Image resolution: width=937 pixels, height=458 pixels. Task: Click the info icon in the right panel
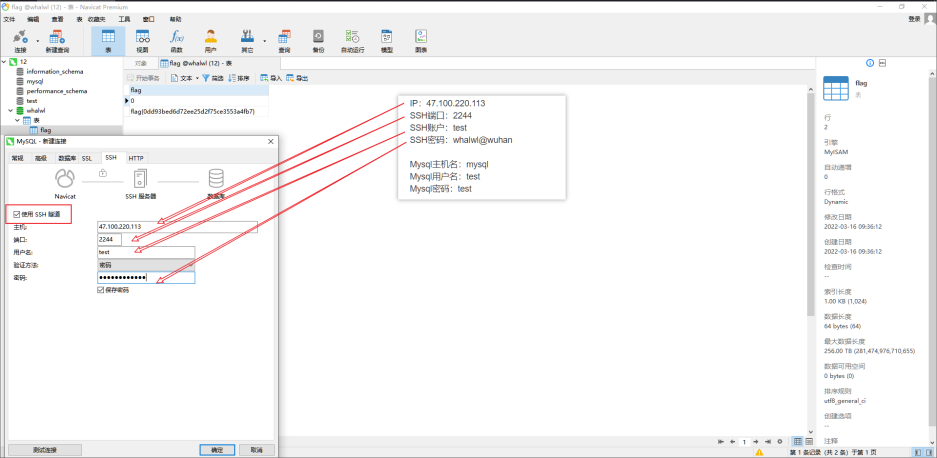(x=870, y=63)
